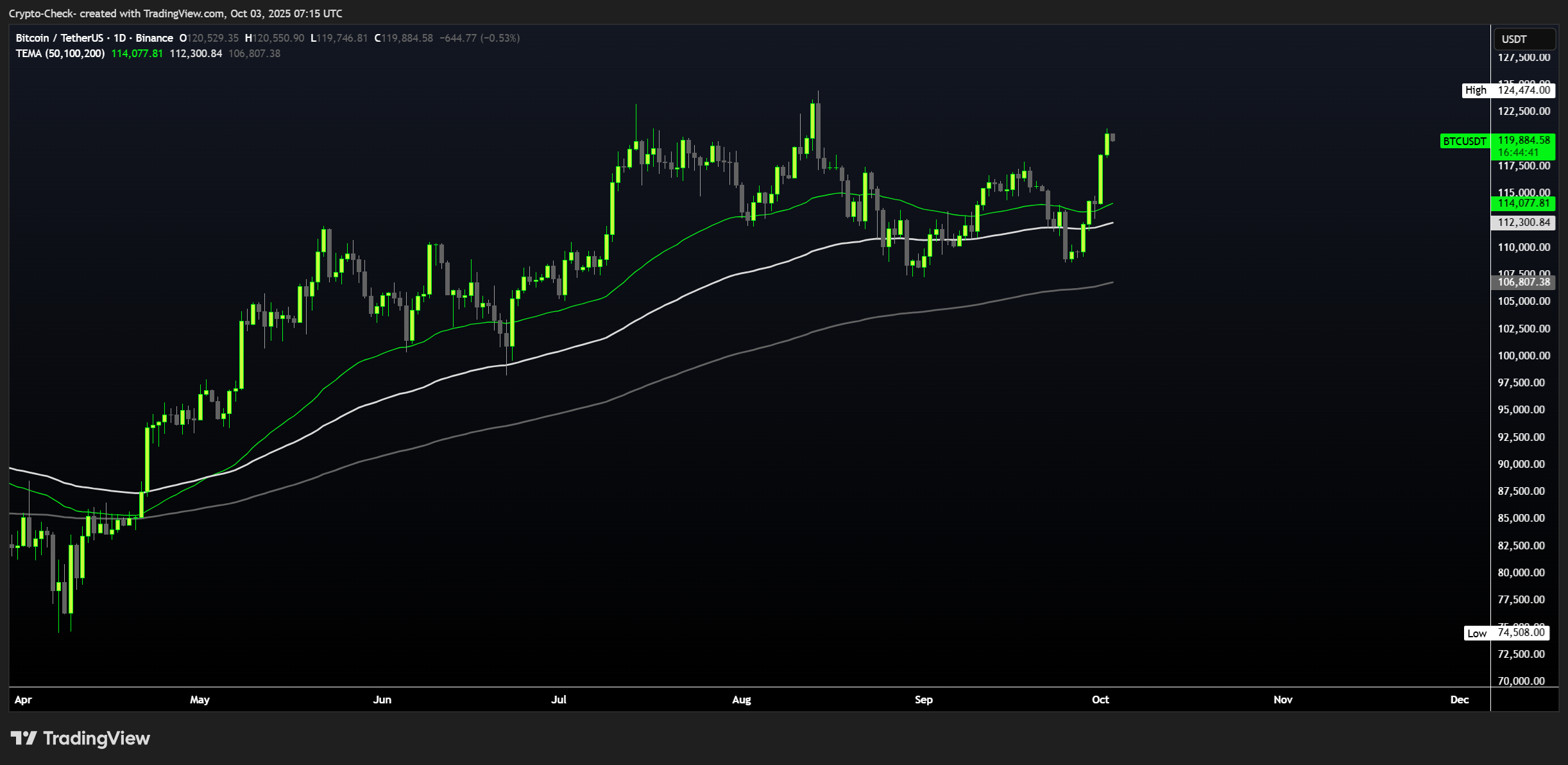Click the 119,884.58 current price tag on axis
Screen dimensions: 1568x765
coord(1524,140)
